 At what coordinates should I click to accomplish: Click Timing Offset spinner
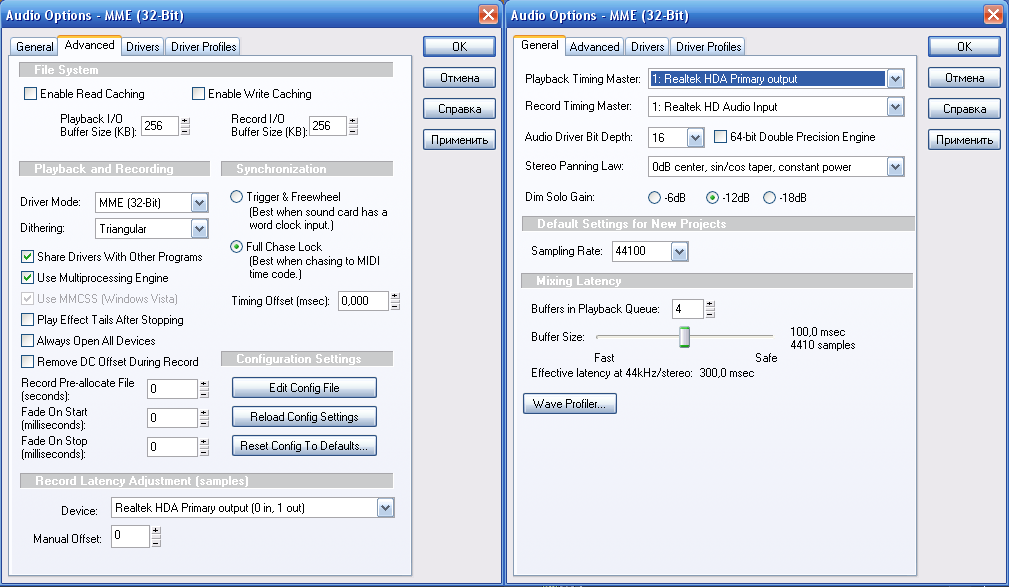tap(395, 301)
